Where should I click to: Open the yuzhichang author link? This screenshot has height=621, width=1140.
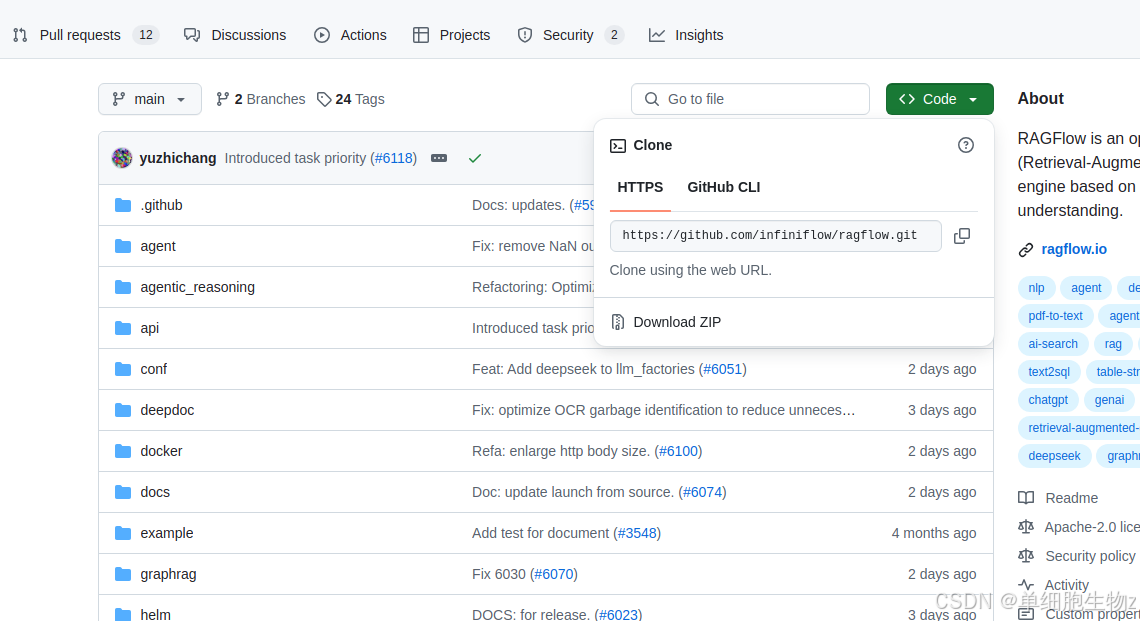pyautogui.click(x=178, y=158)
